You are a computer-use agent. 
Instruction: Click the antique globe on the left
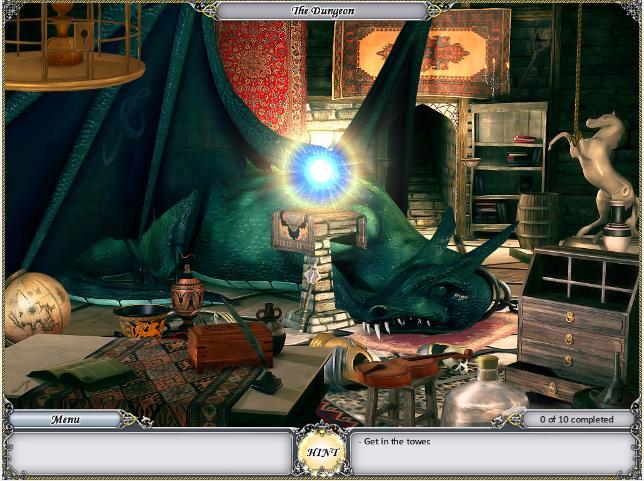(x=36, y=306)
